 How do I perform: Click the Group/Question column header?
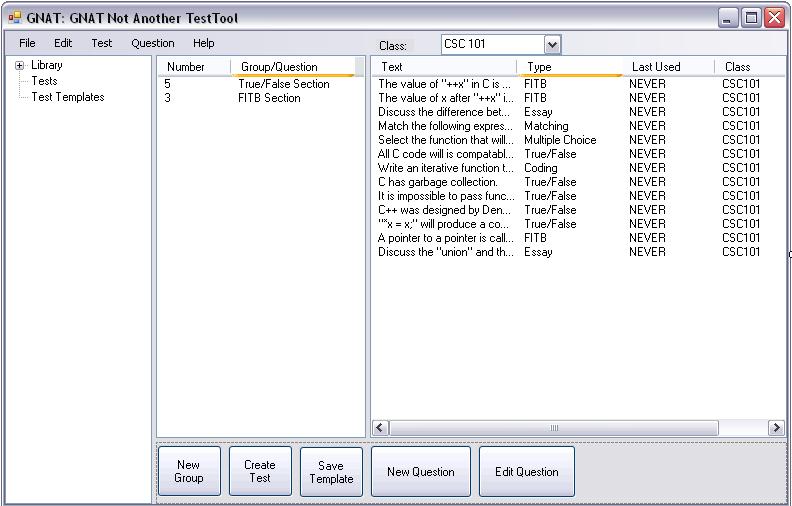coord(290,67)
